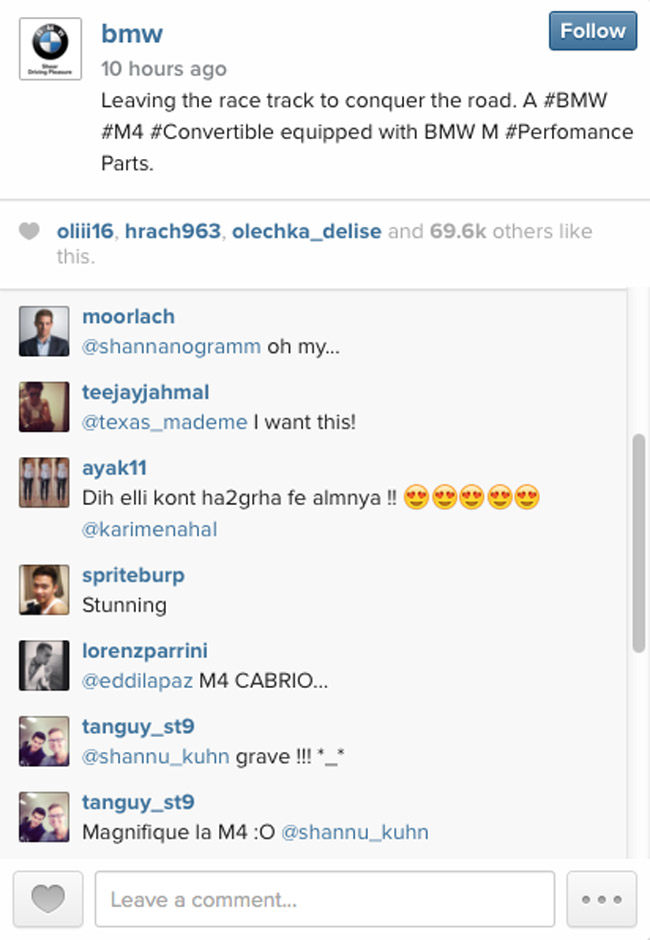Open the #Convertible hashtag

click(x=212, y=132)
